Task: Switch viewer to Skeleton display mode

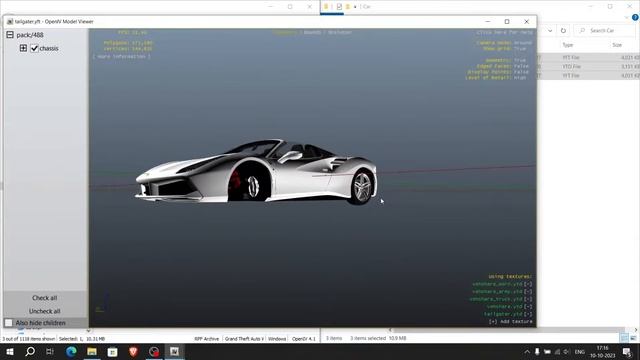Action: pyautogui.click(x=340, y=32)
